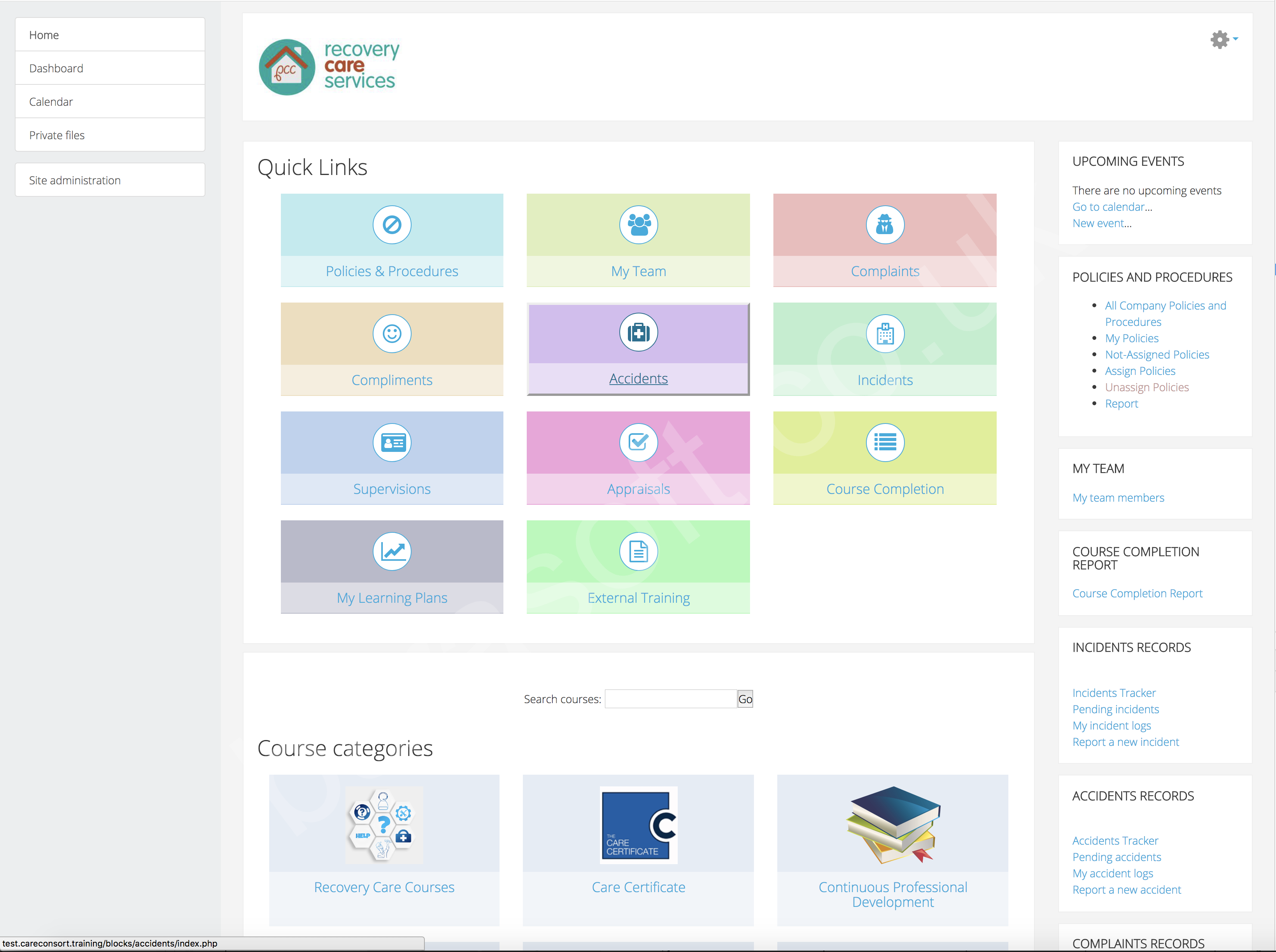1276x952 pixels.
Task: Open My accident logs link
Action: pyautogui.click(x=1112, y=873)
